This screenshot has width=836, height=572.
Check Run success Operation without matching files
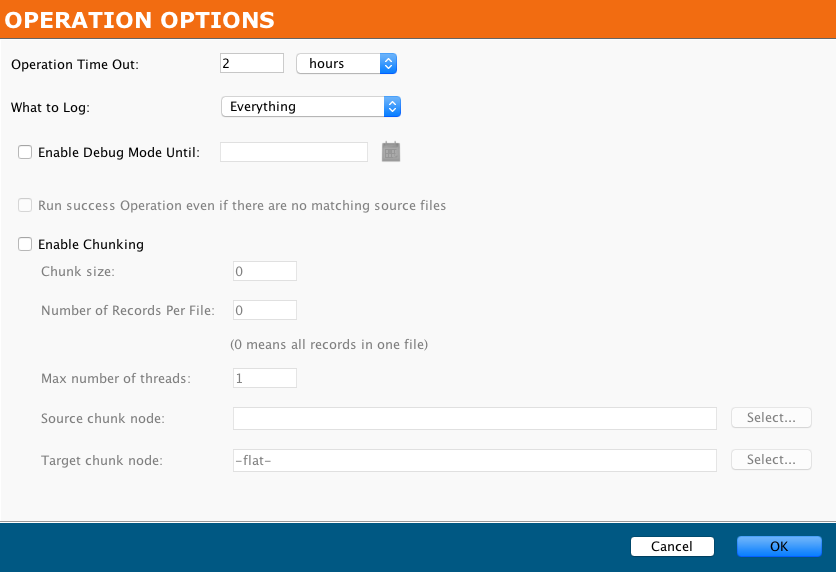[25, 206]
